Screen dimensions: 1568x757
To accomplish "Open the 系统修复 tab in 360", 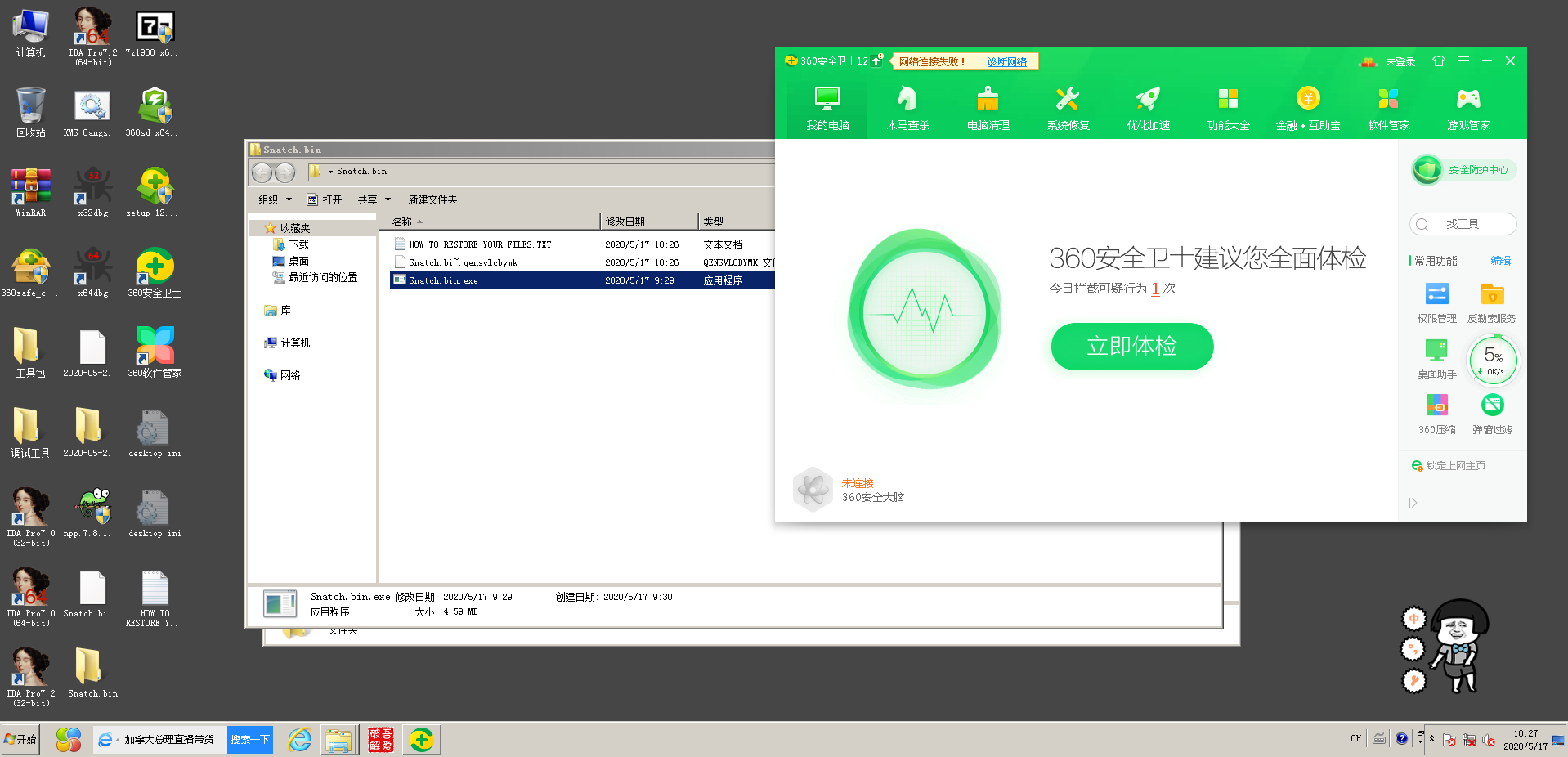I will click(x=1068, y=107).
